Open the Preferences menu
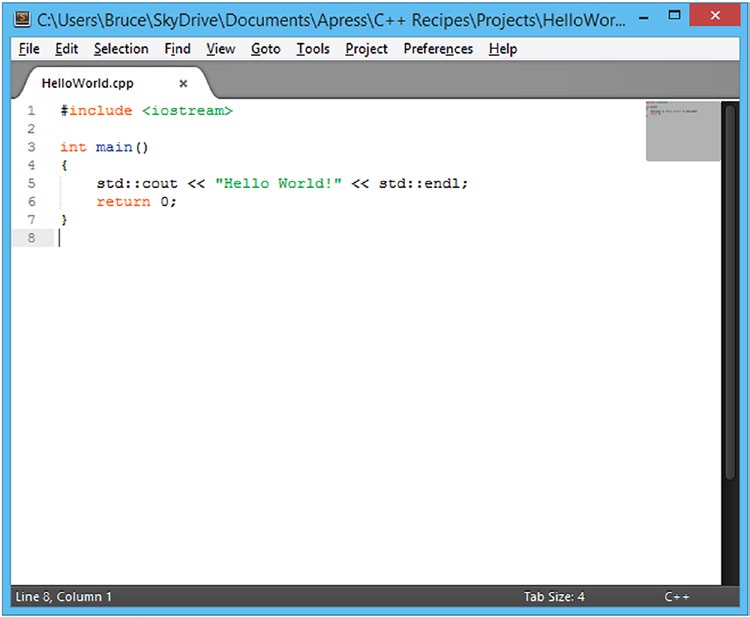 point(438,49)
